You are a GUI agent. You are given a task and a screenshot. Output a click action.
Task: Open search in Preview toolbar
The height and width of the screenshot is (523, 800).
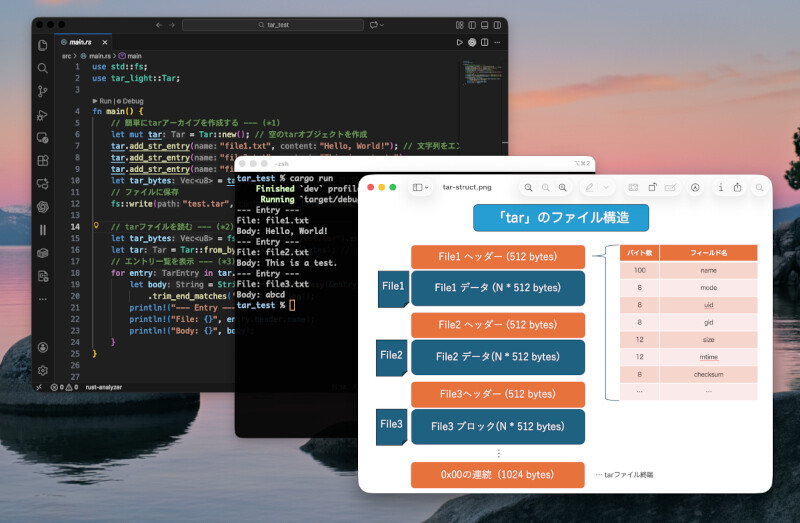[x=759, y=188]
